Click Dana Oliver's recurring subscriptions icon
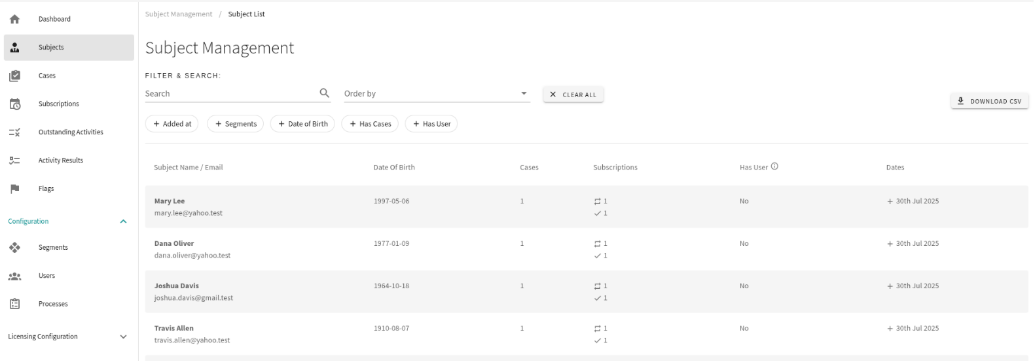This screenshot has height=361, width=1035. (597, 244)
